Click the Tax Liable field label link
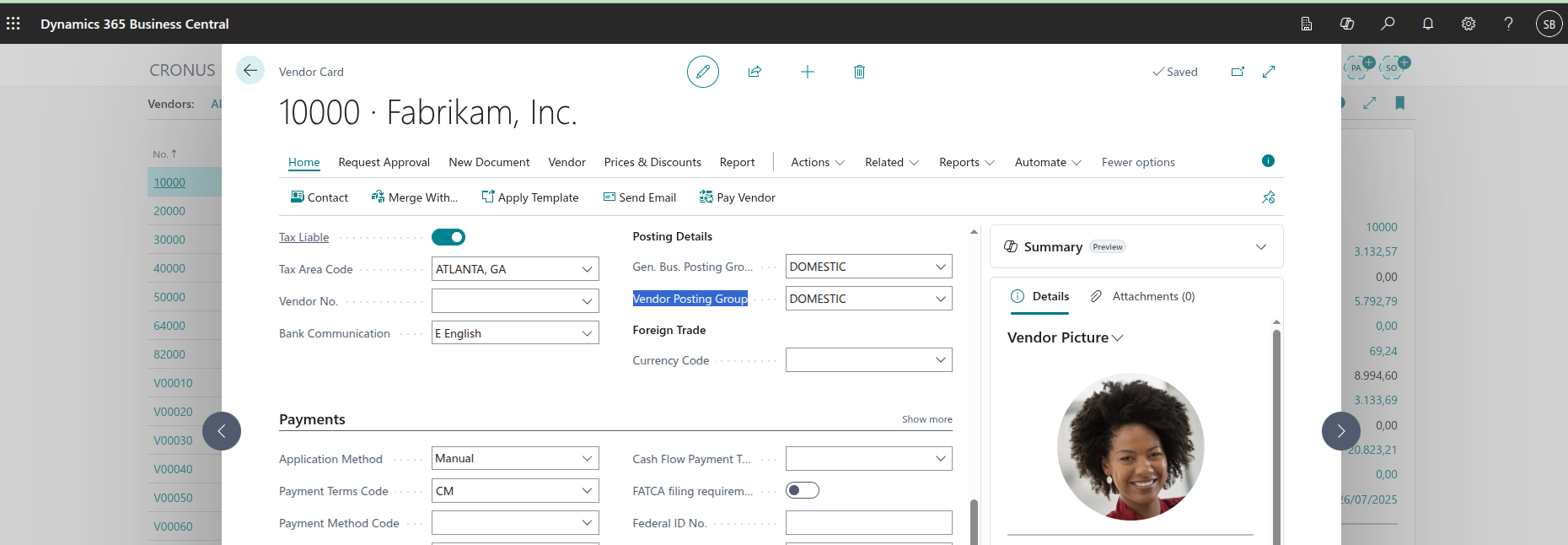1568x545 pixels. point(303,237)
